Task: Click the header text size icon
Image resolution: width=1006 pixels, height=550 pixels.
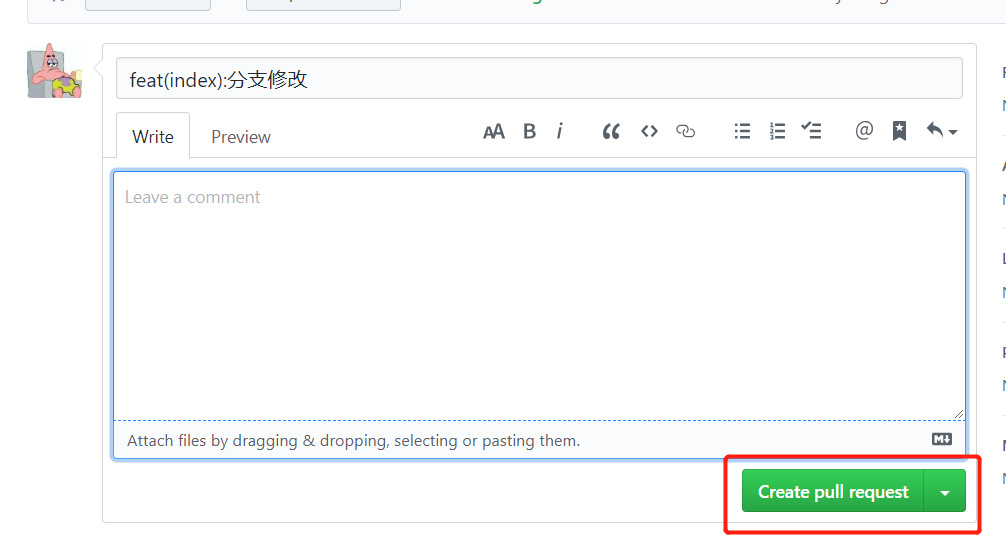Action: click(x=493, y=131)
